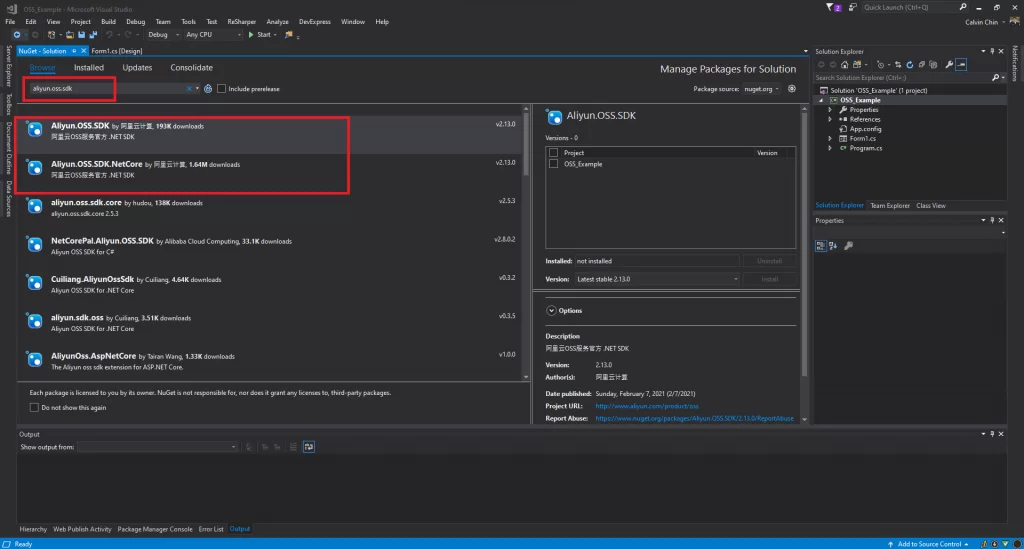Click Sync with Active Document icon
Screen dimensions: 1024x549
click(898, 65)
